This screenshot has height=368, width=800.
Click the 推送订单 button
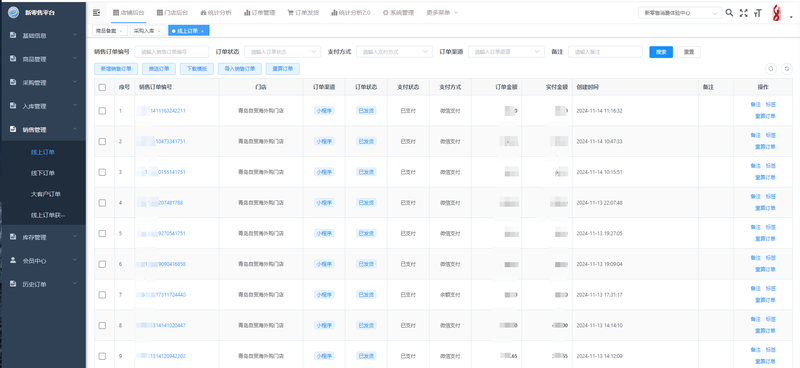point(159,69)
